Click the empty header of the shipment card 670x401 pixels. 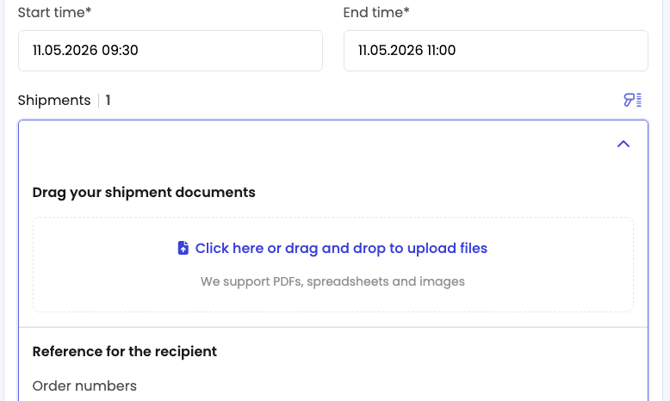316,144
